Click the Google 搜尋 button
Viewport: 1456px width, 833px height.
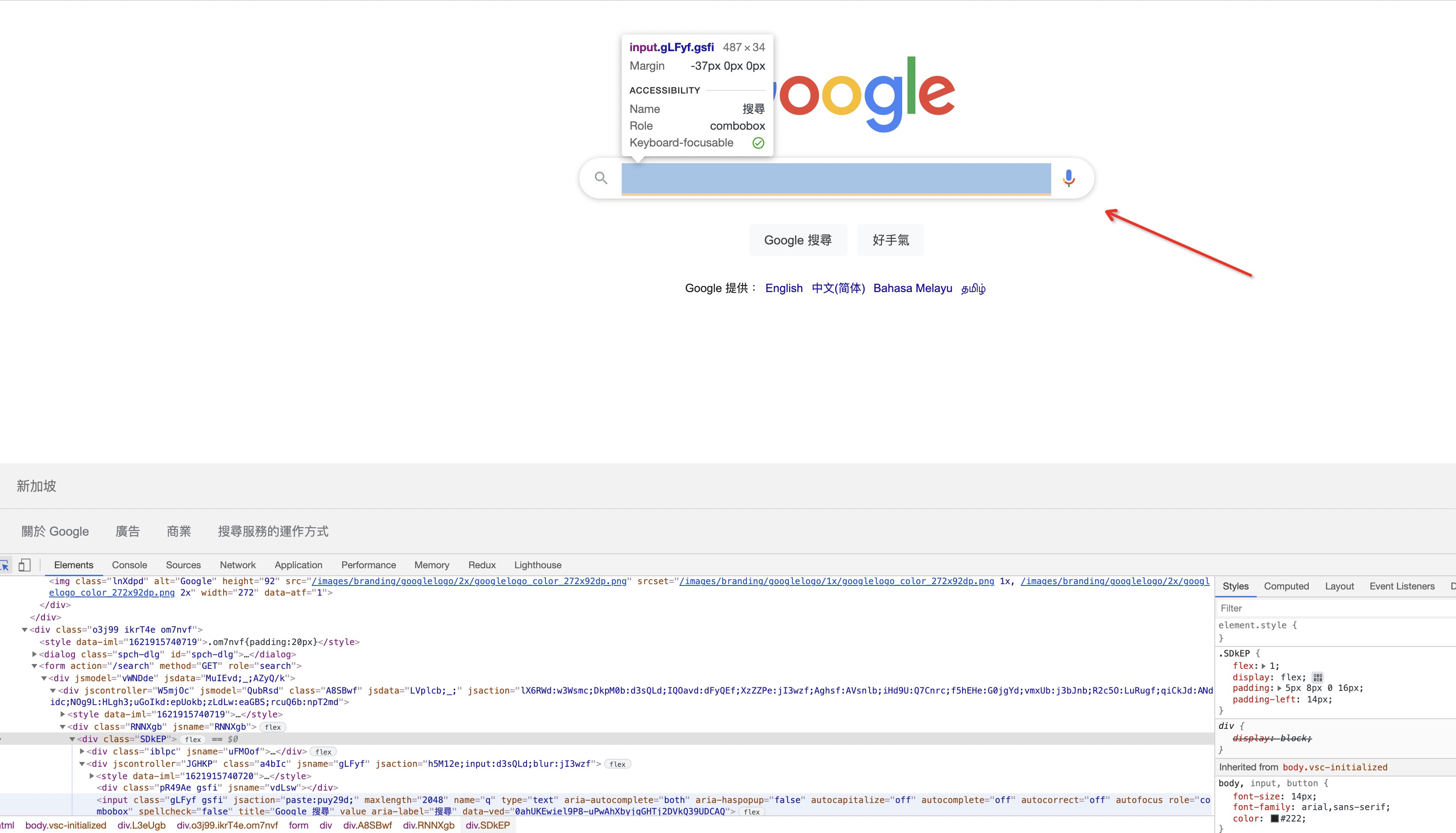(798, 240)
